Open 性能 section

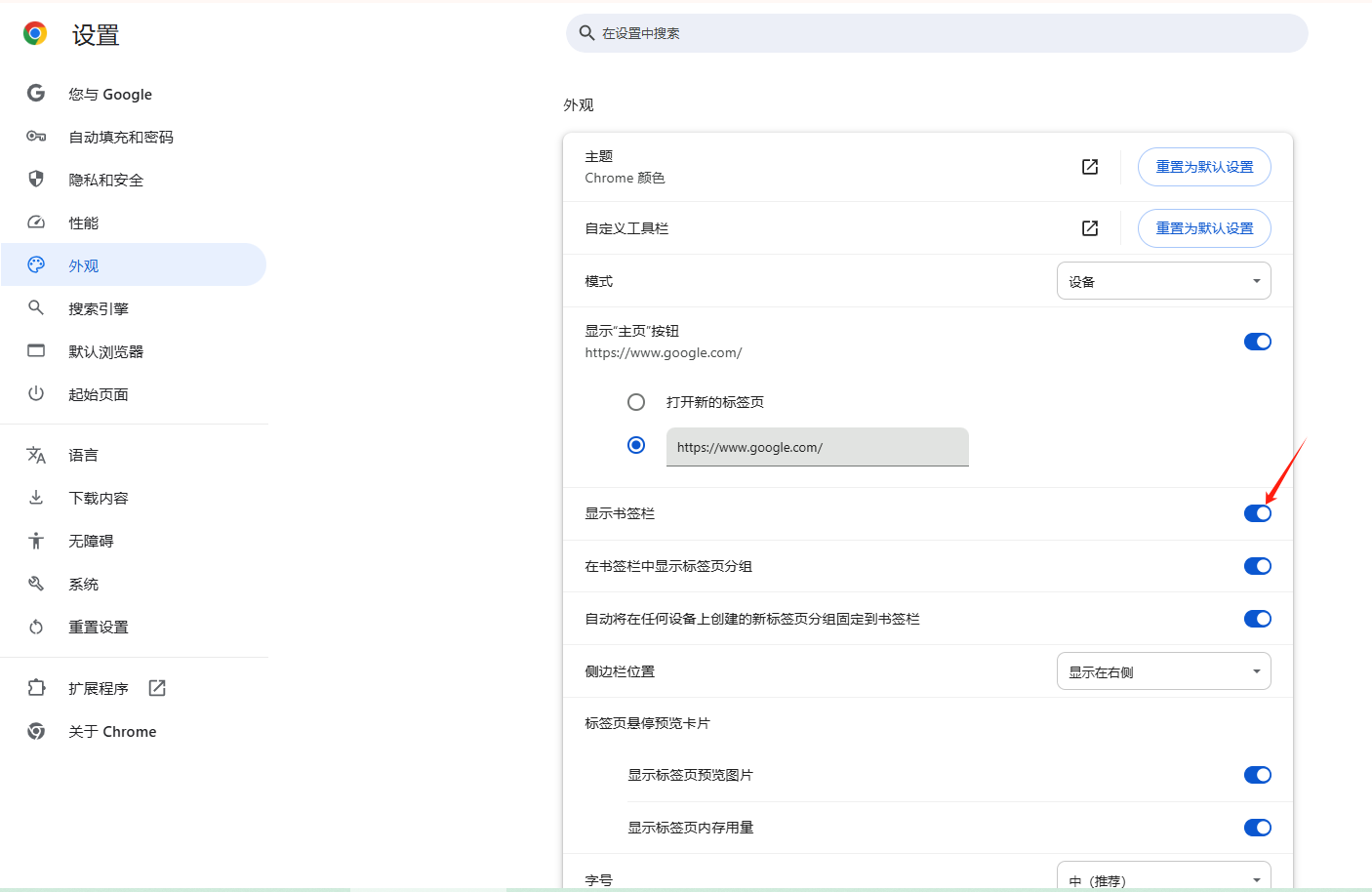pos(134,223)
